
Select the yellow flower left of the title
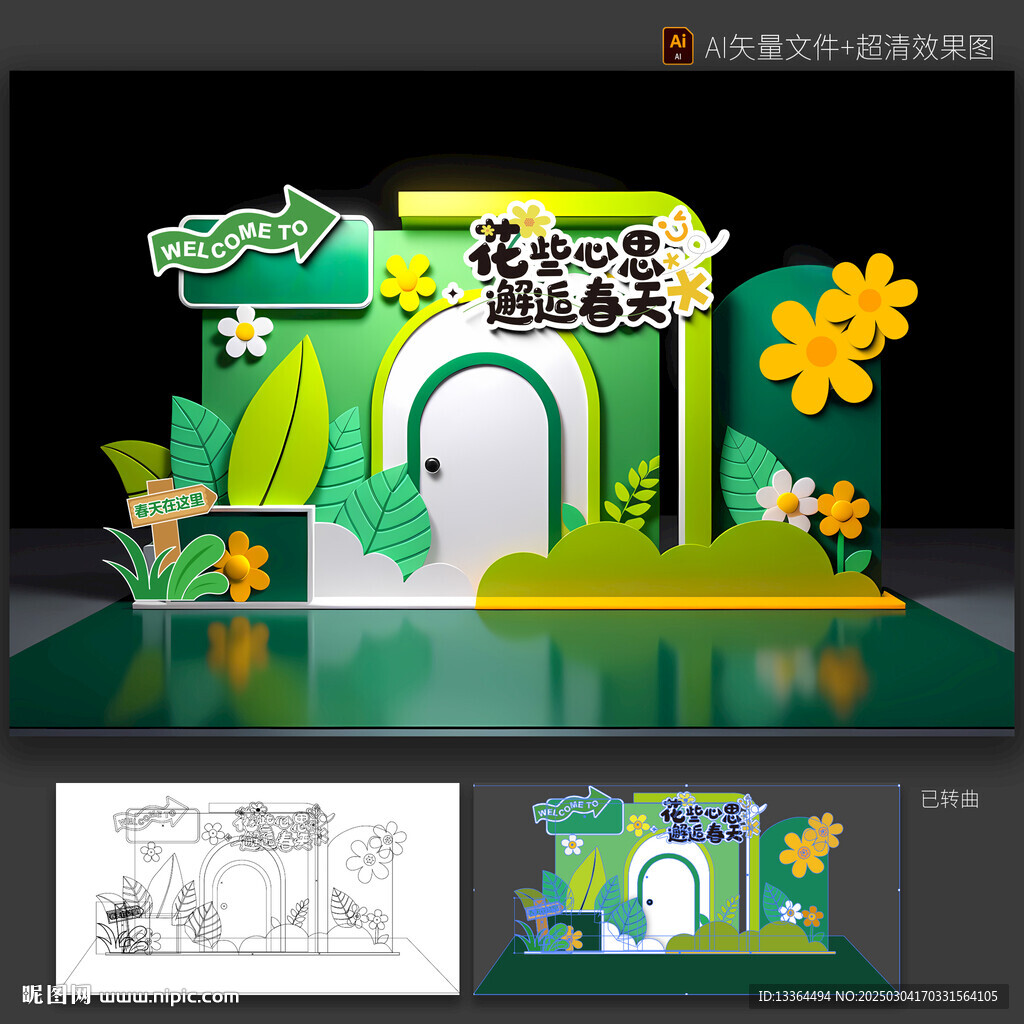click(407, 281)
